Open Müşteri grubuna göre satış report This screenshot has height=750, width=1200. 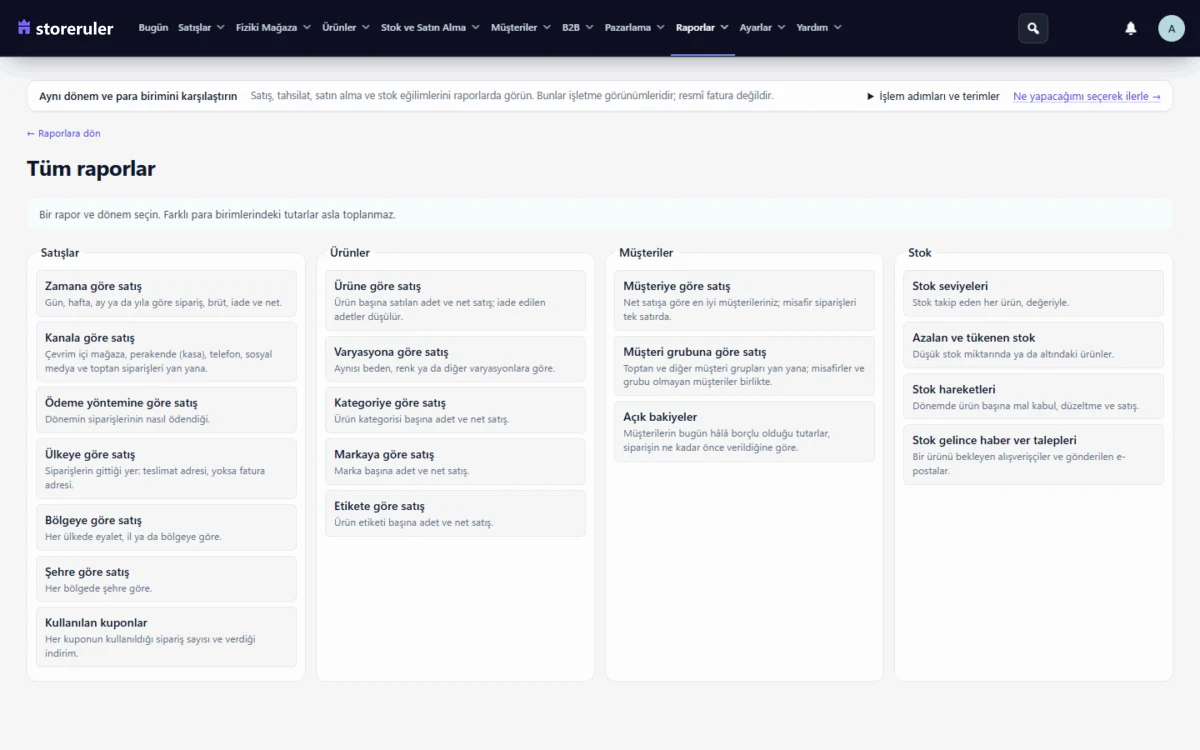[x=744, y=366]
